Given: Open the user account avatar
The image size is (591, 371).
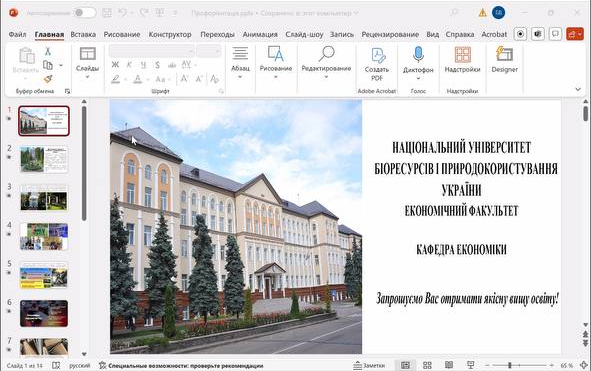Looking at the screenshot, I should click(x=498, y=13).
